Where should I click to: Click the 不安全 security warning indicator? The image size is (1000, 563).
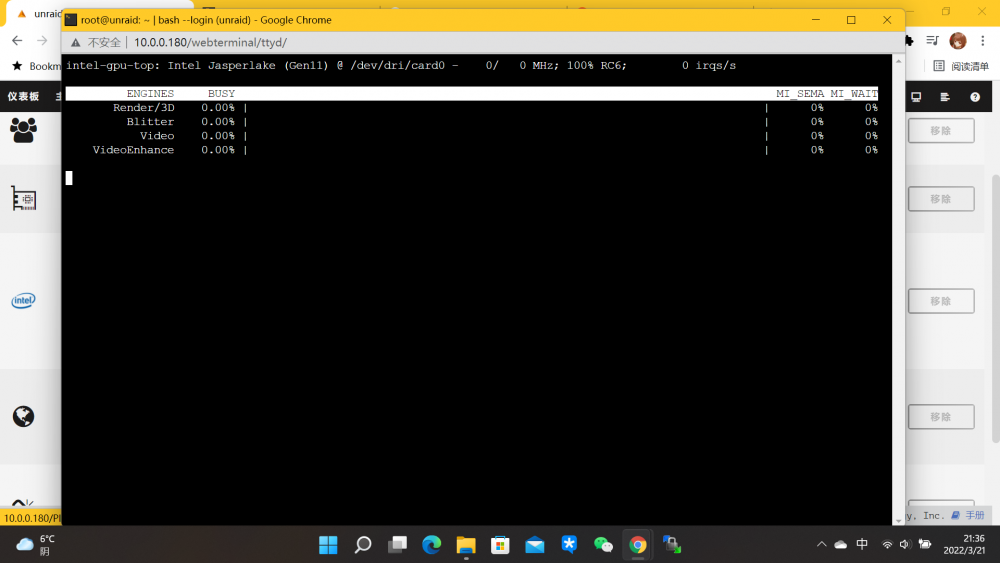[96, 43]
